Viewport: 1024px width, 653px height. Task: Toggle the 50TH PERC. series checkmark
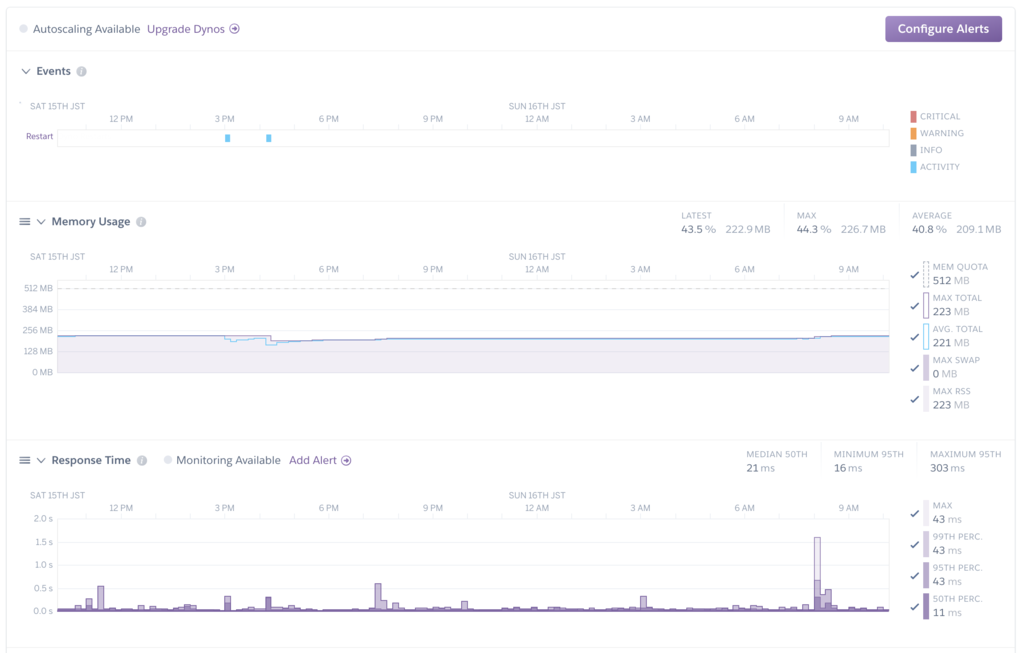tap(914, 607)
